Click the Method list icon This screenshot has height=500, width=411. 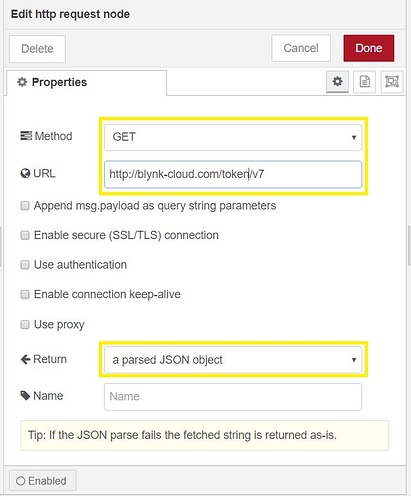[x=26, y=136]
